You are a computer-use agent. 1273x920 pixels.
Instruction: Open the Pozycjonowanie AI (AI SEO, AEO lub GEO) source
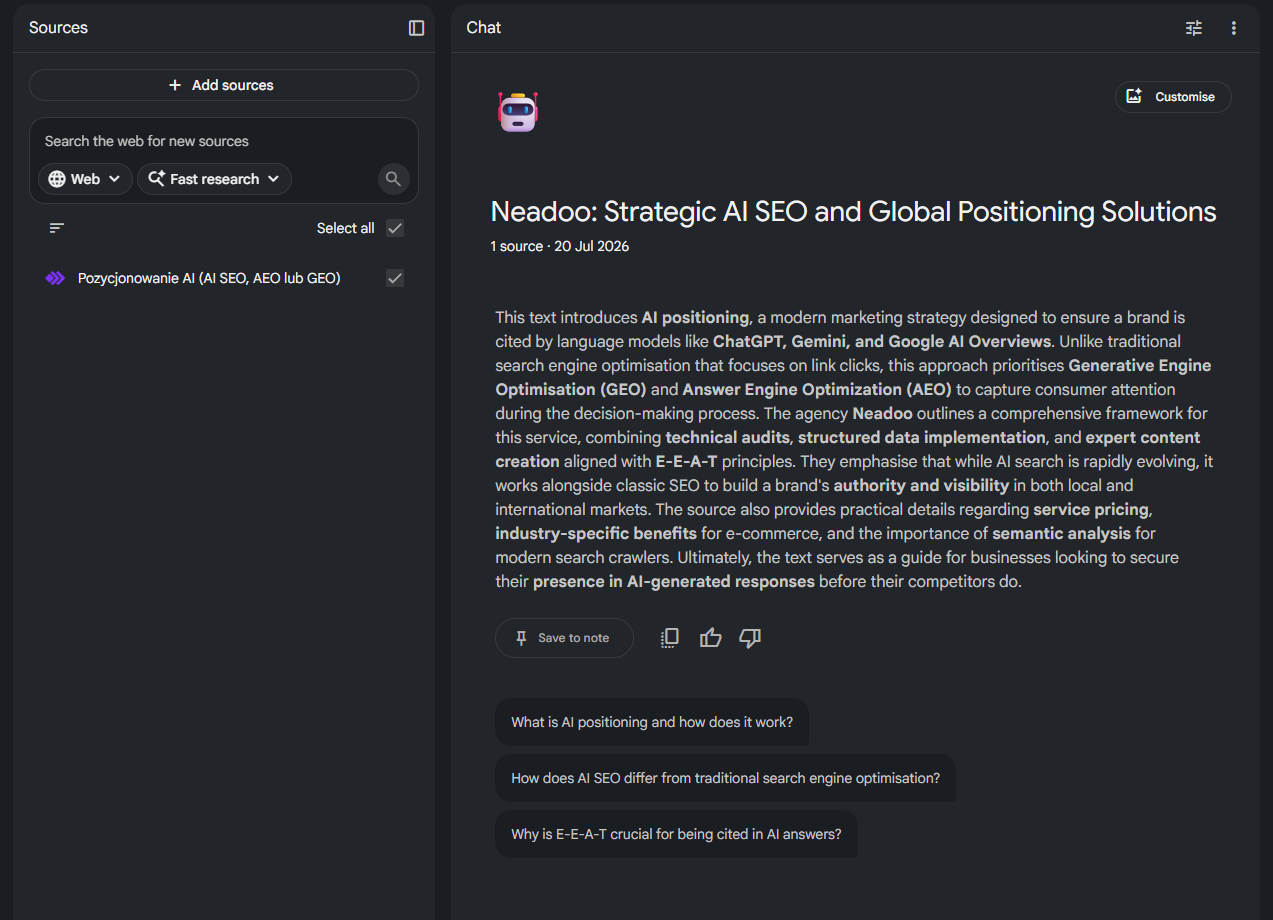pyautogui.click(x=209, y=278)
